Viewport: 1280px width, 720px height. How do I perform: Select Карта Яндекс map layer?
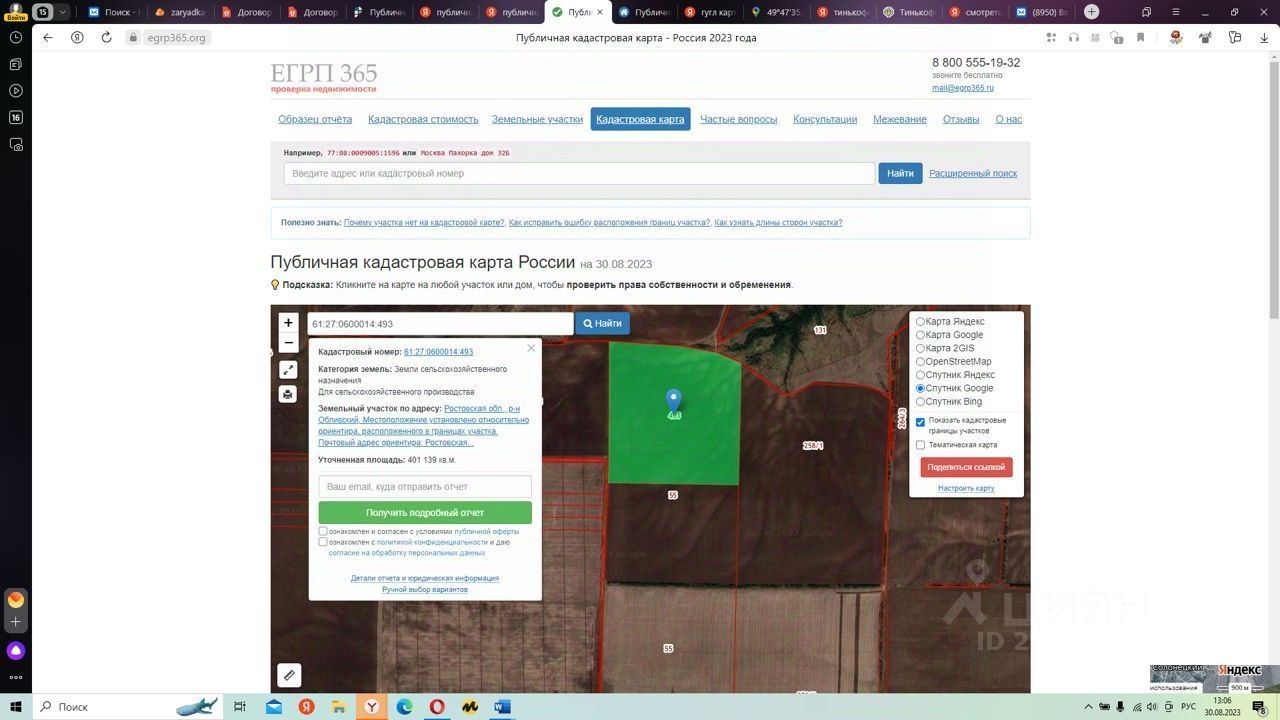(920, 322)
